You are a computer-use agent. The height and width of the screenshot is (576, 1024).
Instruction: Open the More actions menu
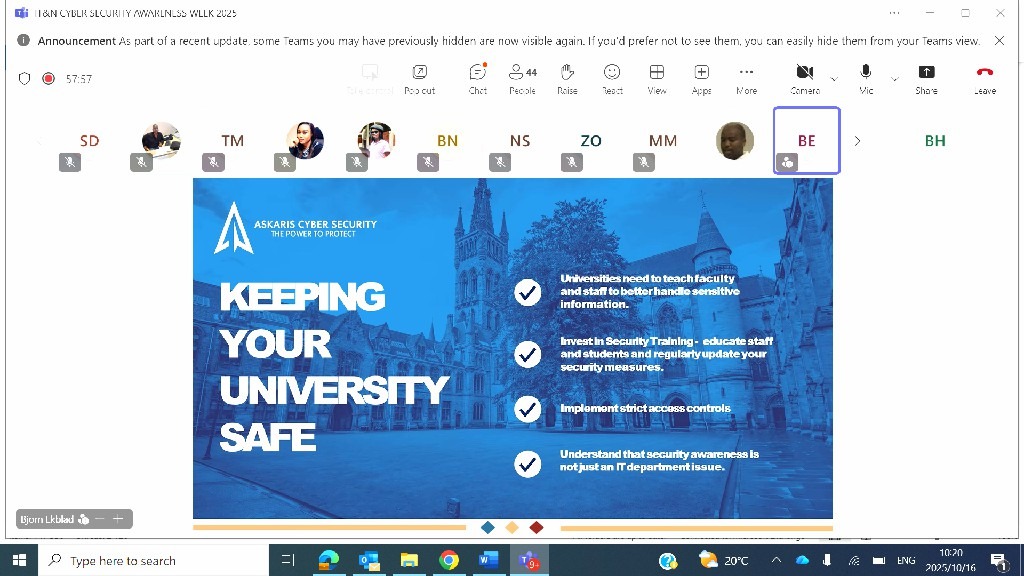(746, 78)
